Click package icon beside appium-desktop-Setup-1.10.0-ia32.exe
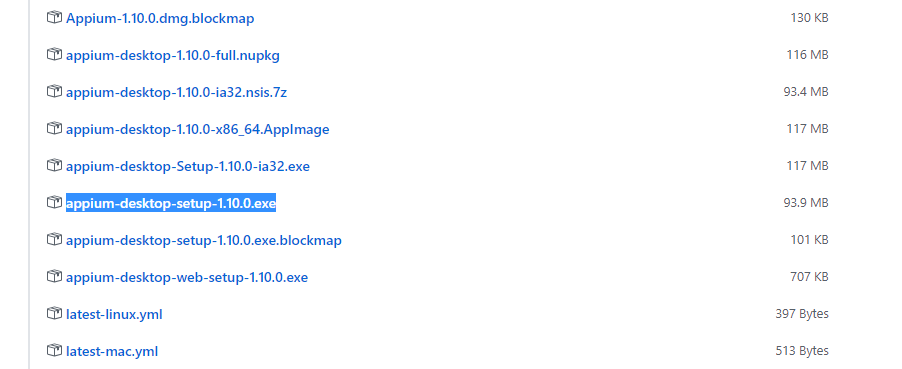 tap(54, 166)
